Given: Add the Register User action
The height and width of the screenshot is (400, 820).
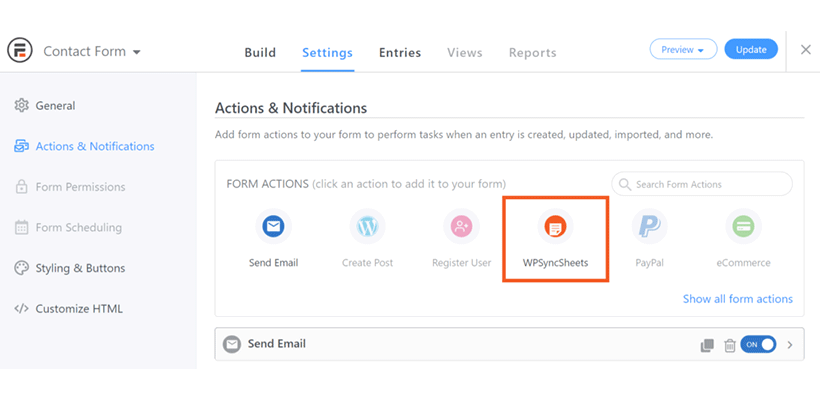Looking at the screenshot, I should [461, 226].
